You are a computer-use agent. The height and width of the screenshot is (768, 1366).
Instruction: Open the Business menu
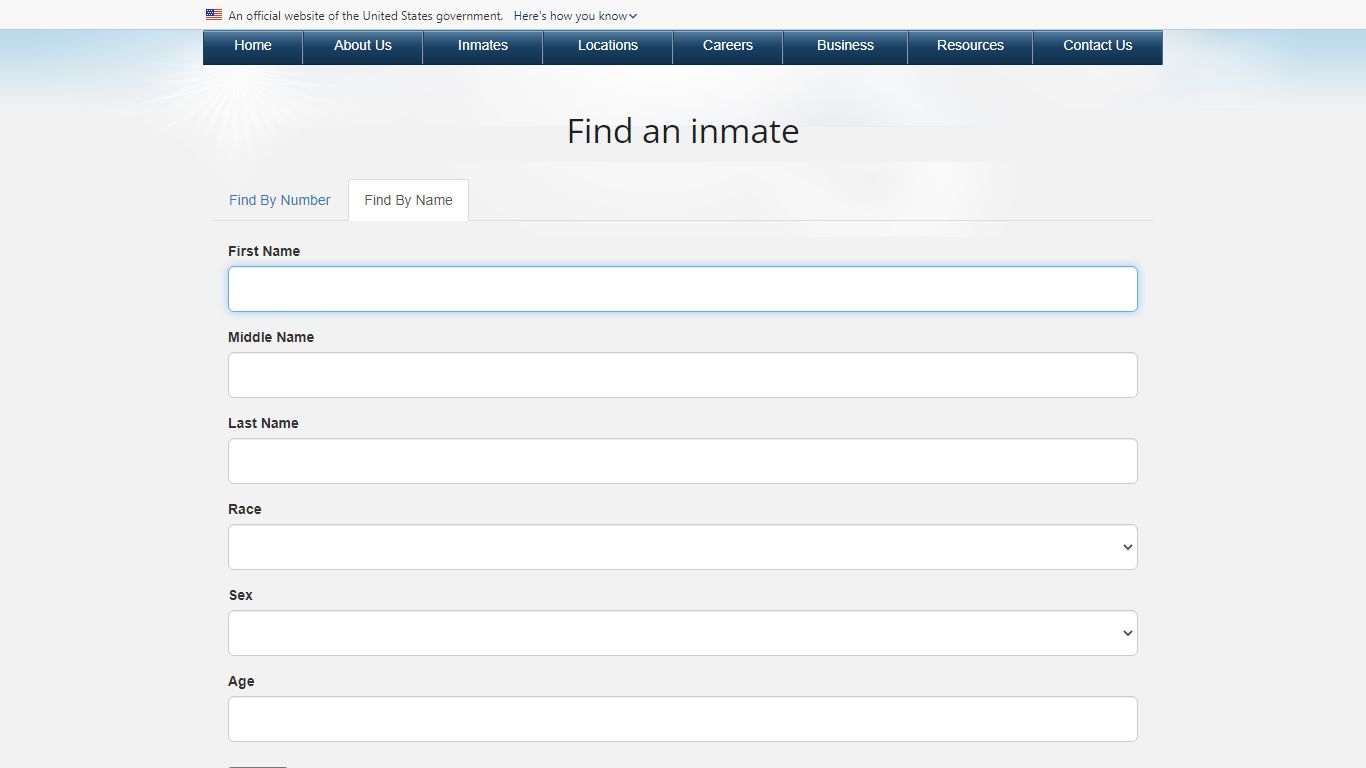point(845,46)
